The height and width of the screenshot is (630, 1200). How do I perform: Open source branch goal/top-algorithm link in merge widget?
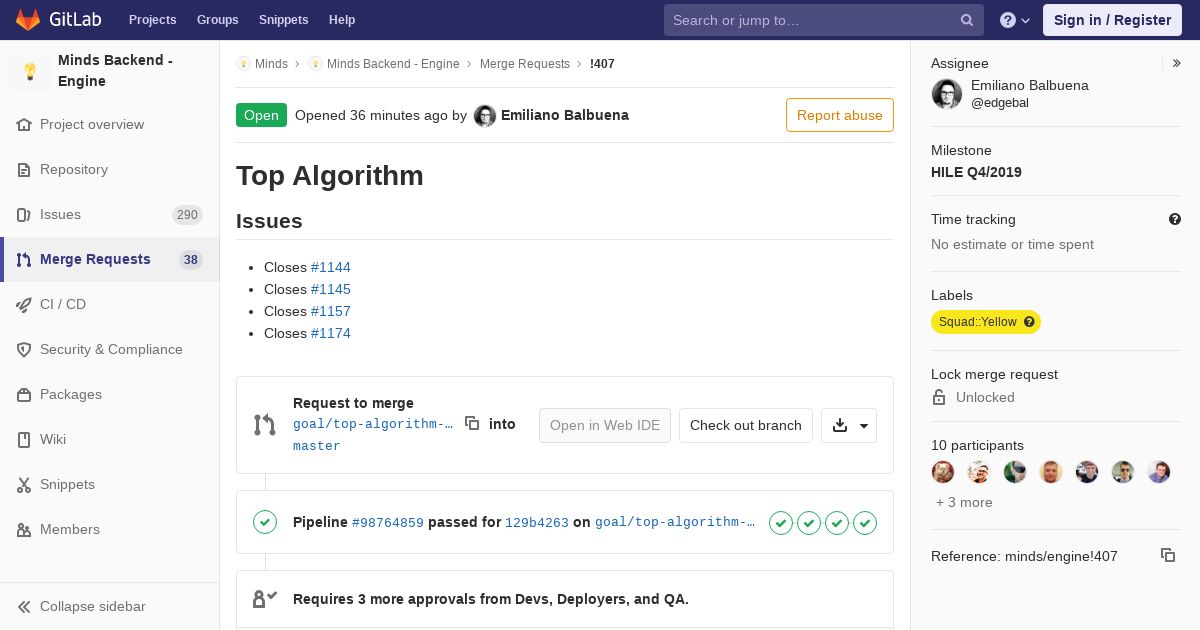pos(373,424)
